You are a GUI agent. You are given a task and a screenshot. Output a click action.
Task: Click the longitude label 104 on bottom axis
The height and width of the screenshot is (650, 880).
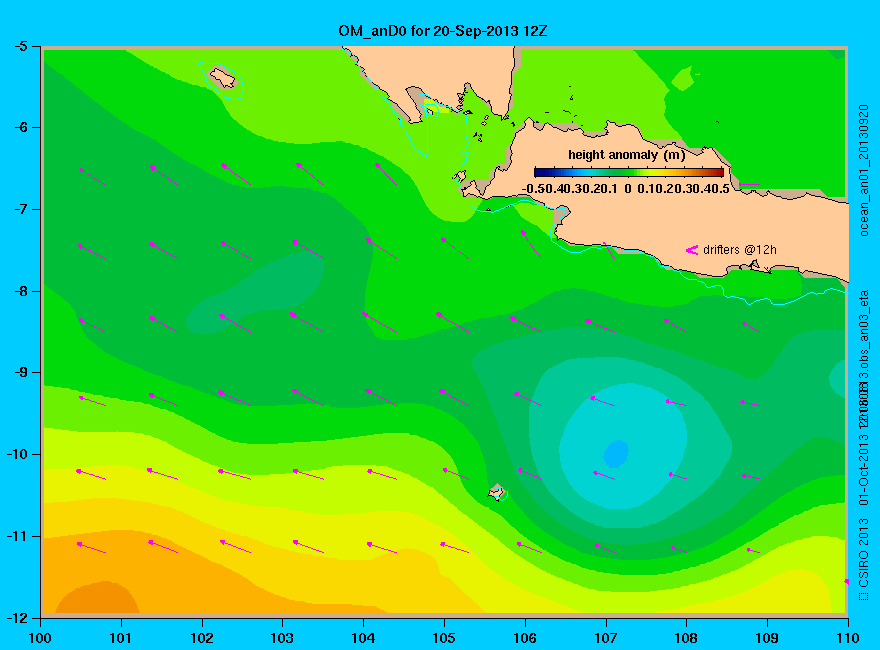(363, 638)
